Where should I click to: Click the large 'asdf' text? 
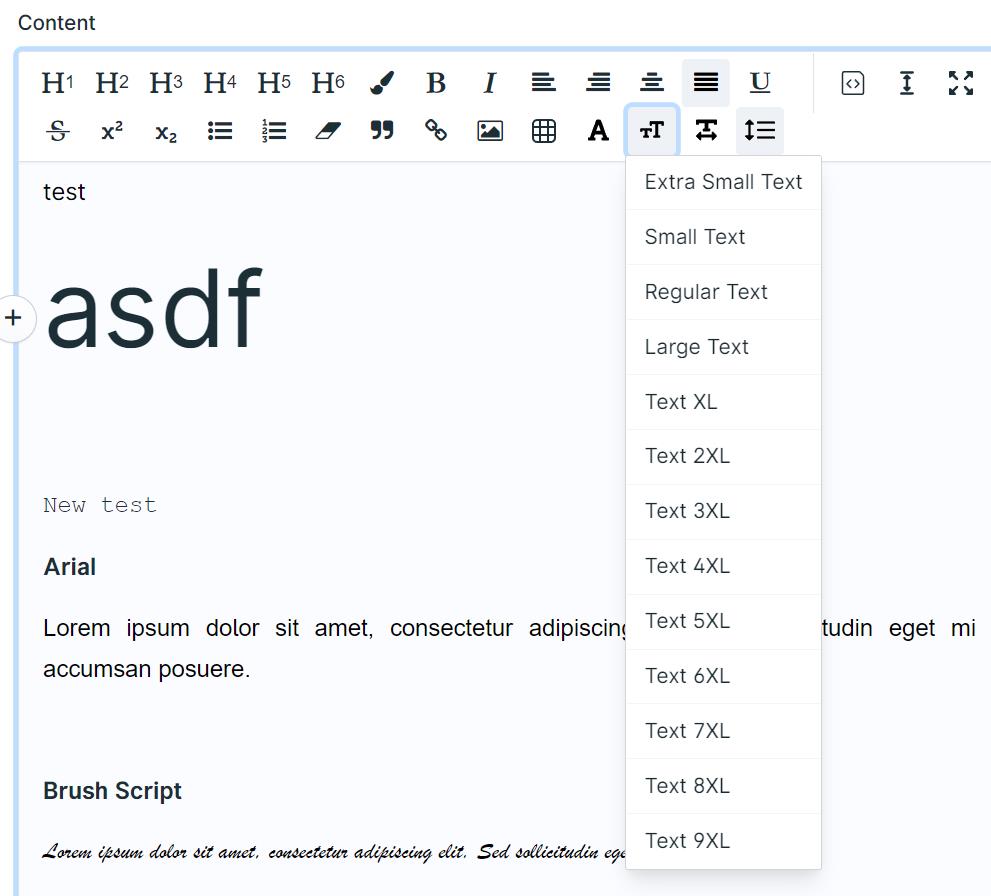(154, 308)
